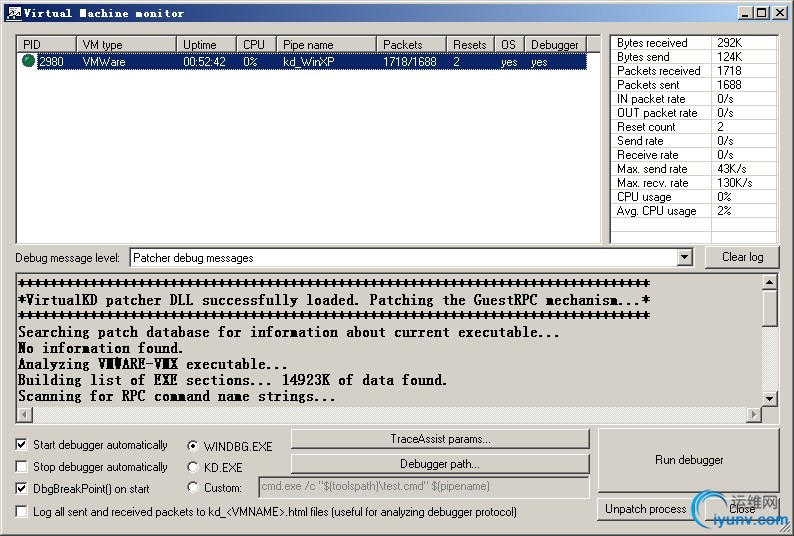Sort VM list by PID column header

pos(47,45)
